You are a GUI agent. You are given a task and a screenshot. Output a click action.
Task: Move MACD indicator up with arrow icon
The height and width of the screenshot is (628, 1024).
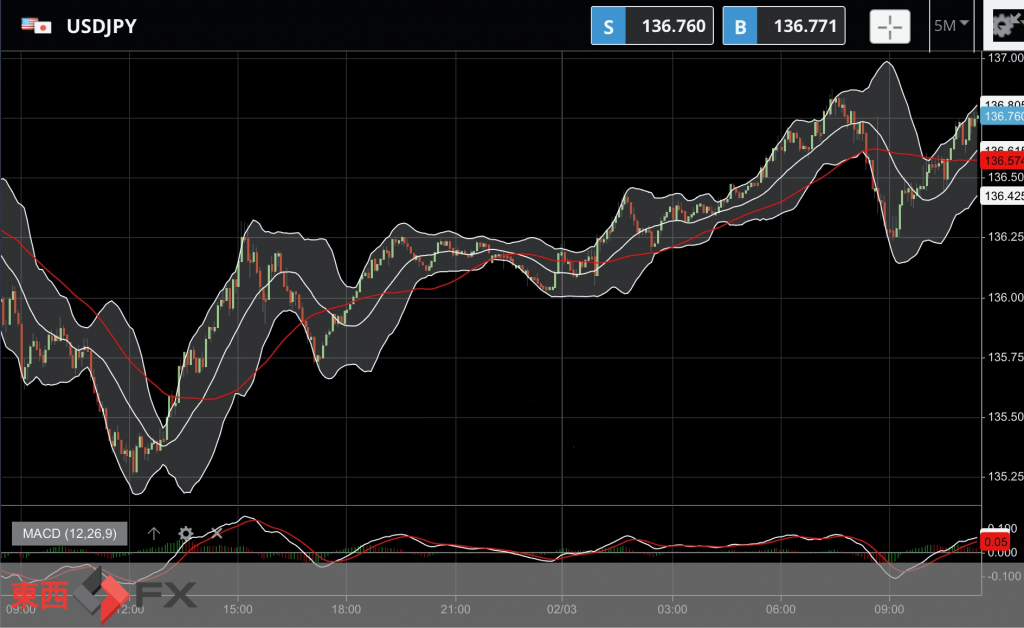(x=153, y=533)
